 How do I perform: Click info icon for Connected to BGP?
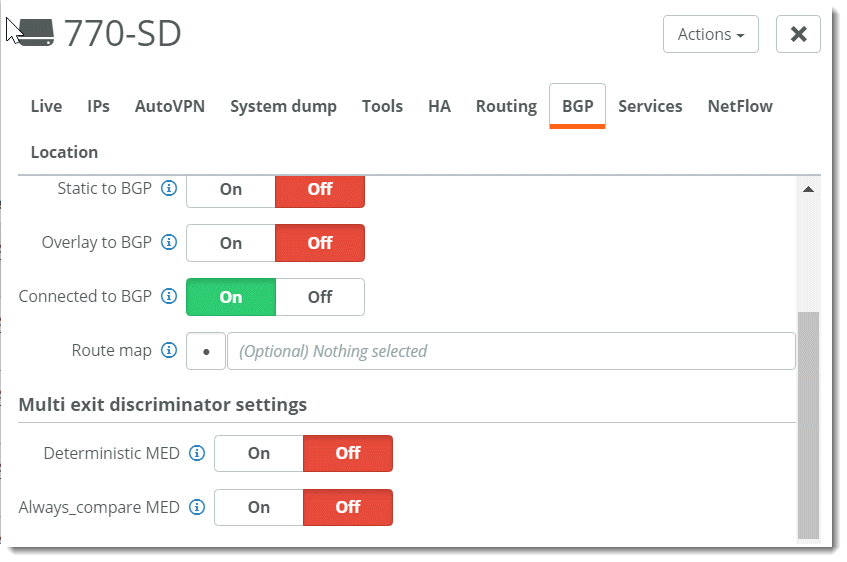(169, 296)
